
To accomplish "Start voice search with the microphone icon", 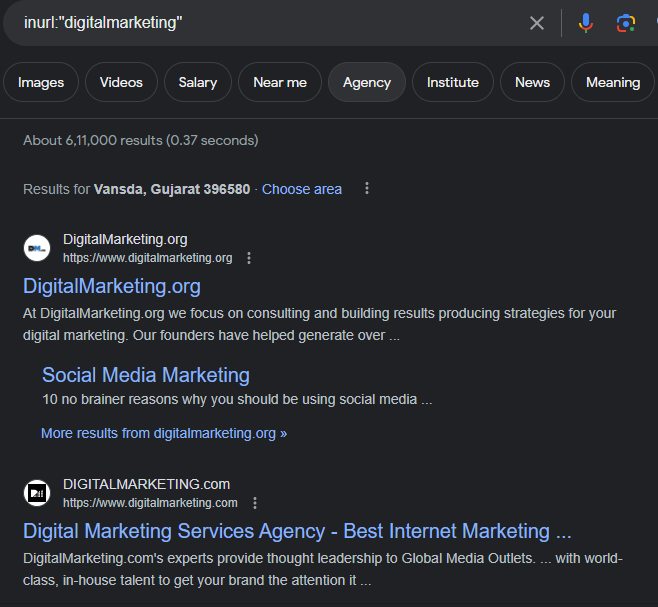I will tap(585, 23).
